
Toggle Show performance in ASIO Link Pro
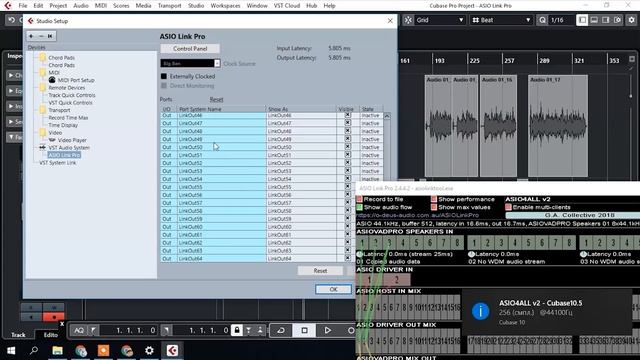434,199
